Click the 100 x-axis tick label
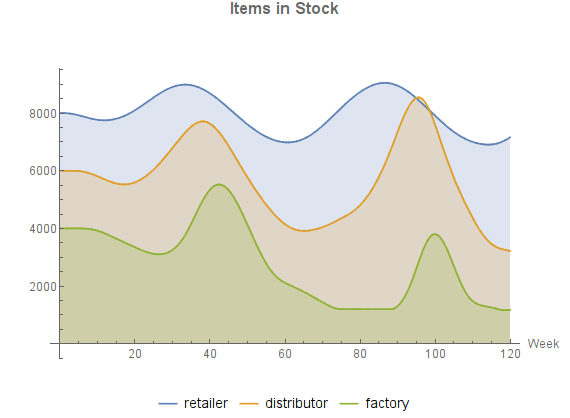The height and width of the screenshot is (418, 570). [435, 354]
